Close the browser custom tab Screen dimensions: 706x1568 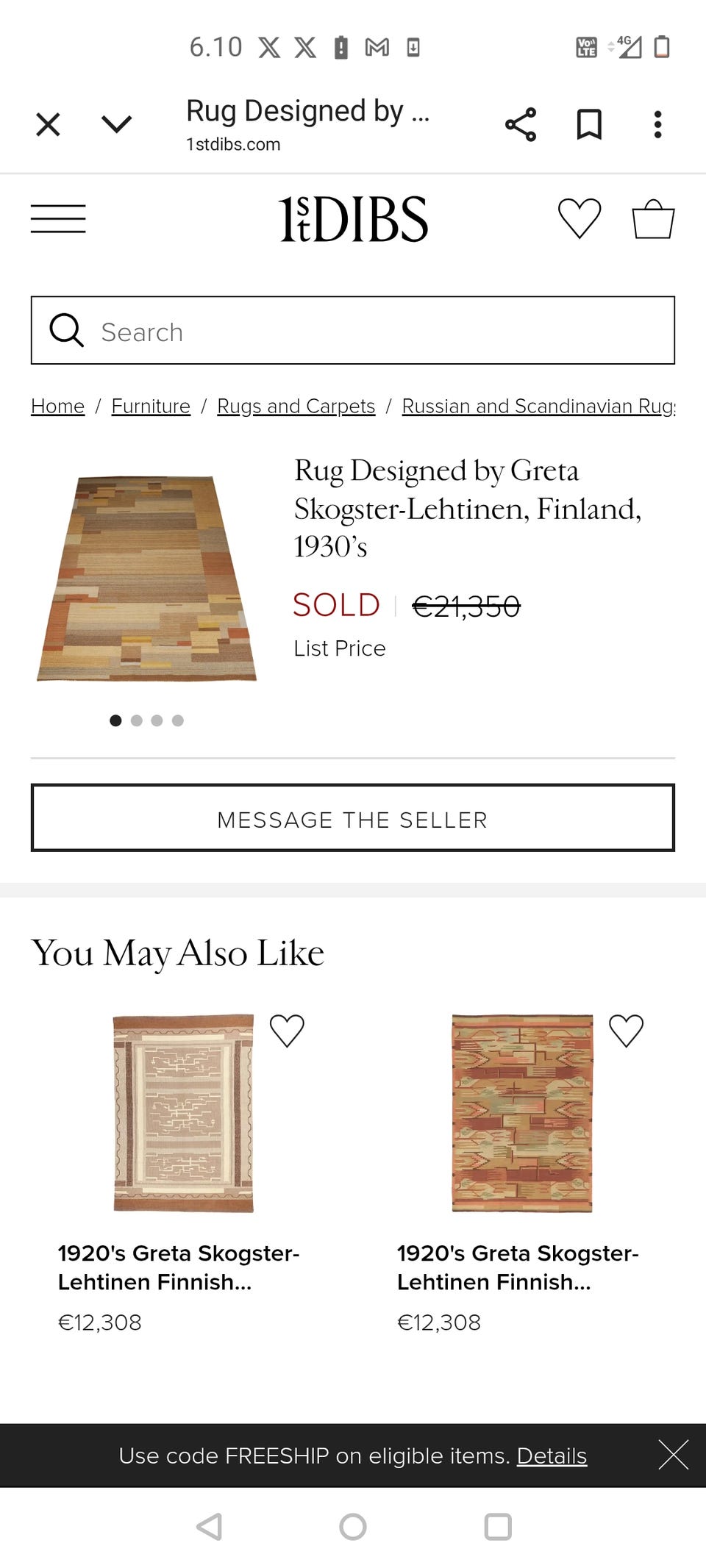point(48,124)
